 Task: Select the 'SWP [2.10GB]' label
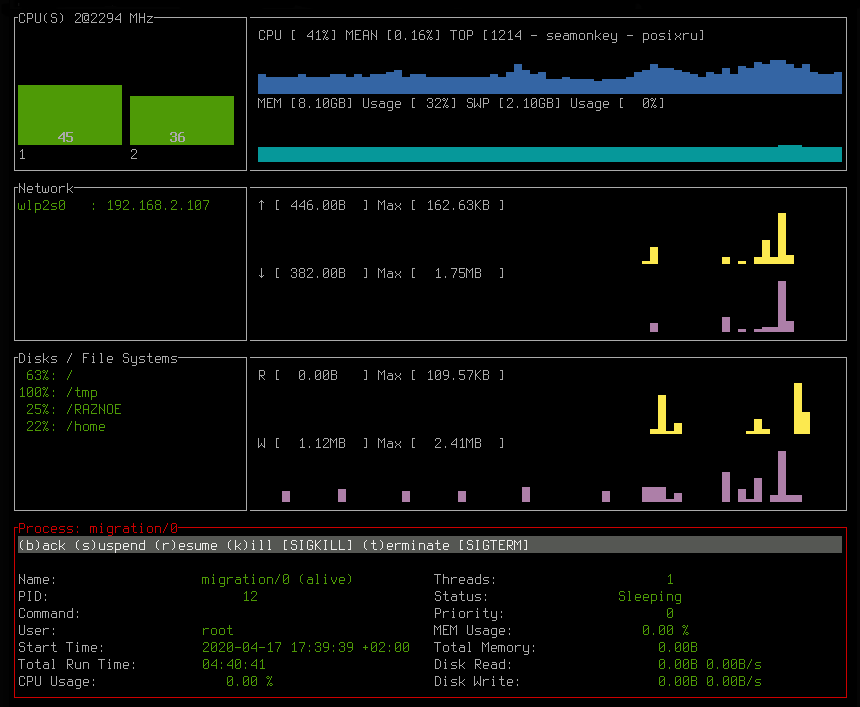point(513,104)
